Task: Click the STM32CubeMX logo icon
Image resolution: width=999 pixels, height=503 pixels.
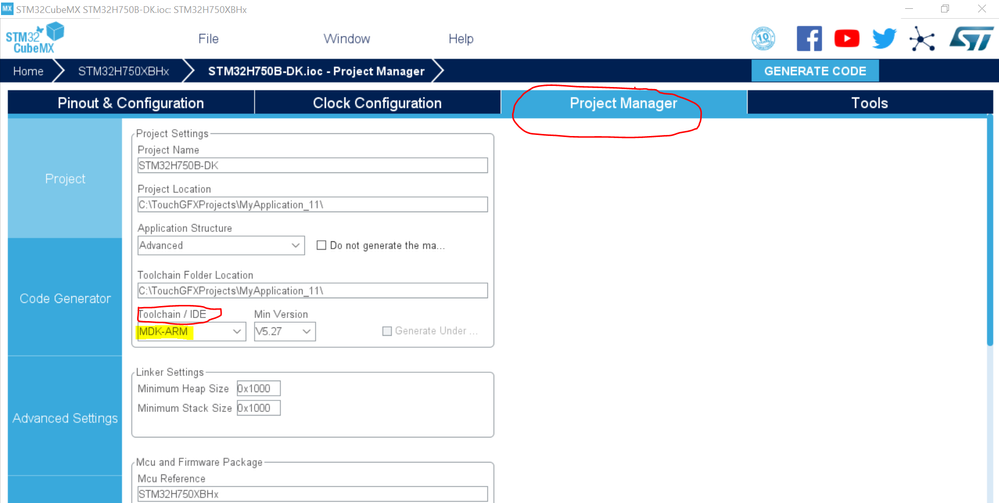Action: pos(35,39)
